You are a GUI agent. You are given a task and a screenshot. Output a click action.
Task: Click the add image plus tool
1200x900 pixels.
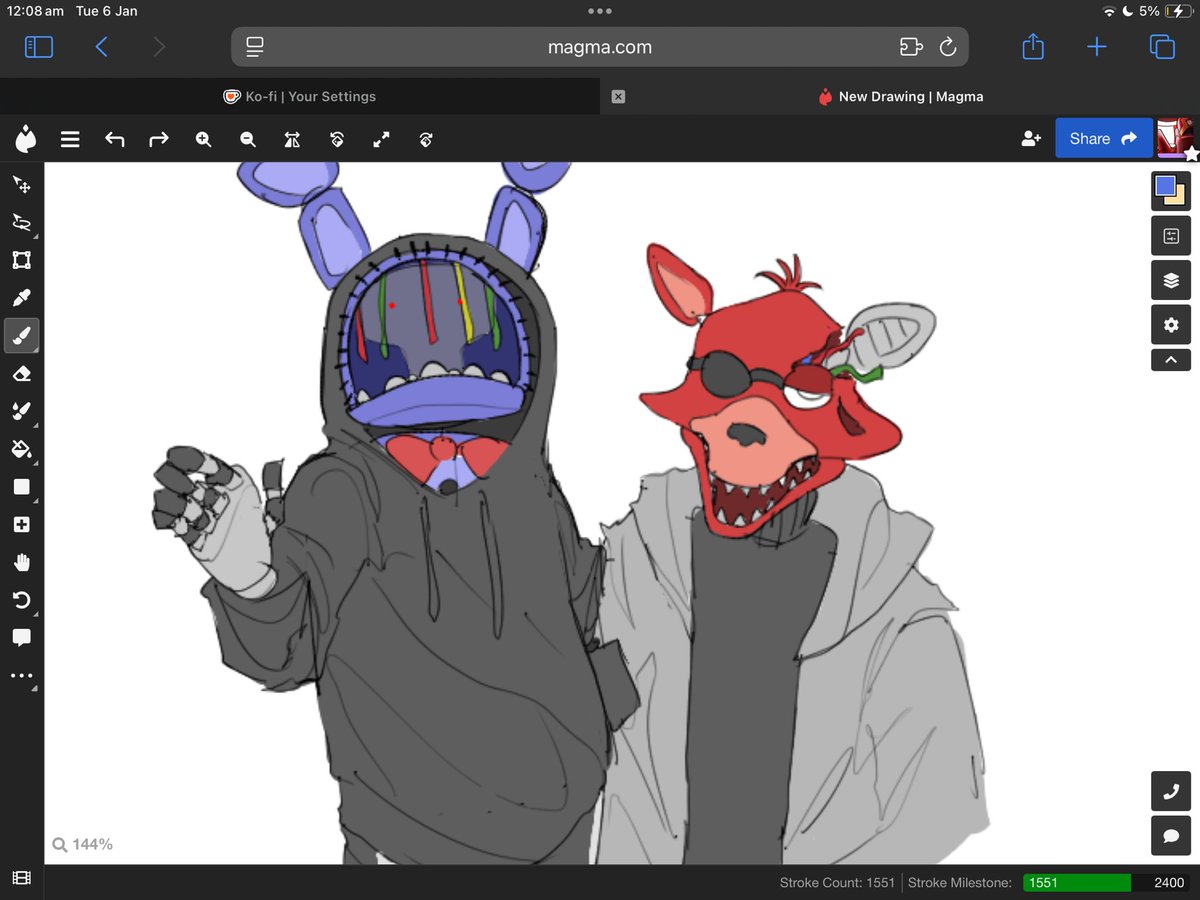[21, 525]
